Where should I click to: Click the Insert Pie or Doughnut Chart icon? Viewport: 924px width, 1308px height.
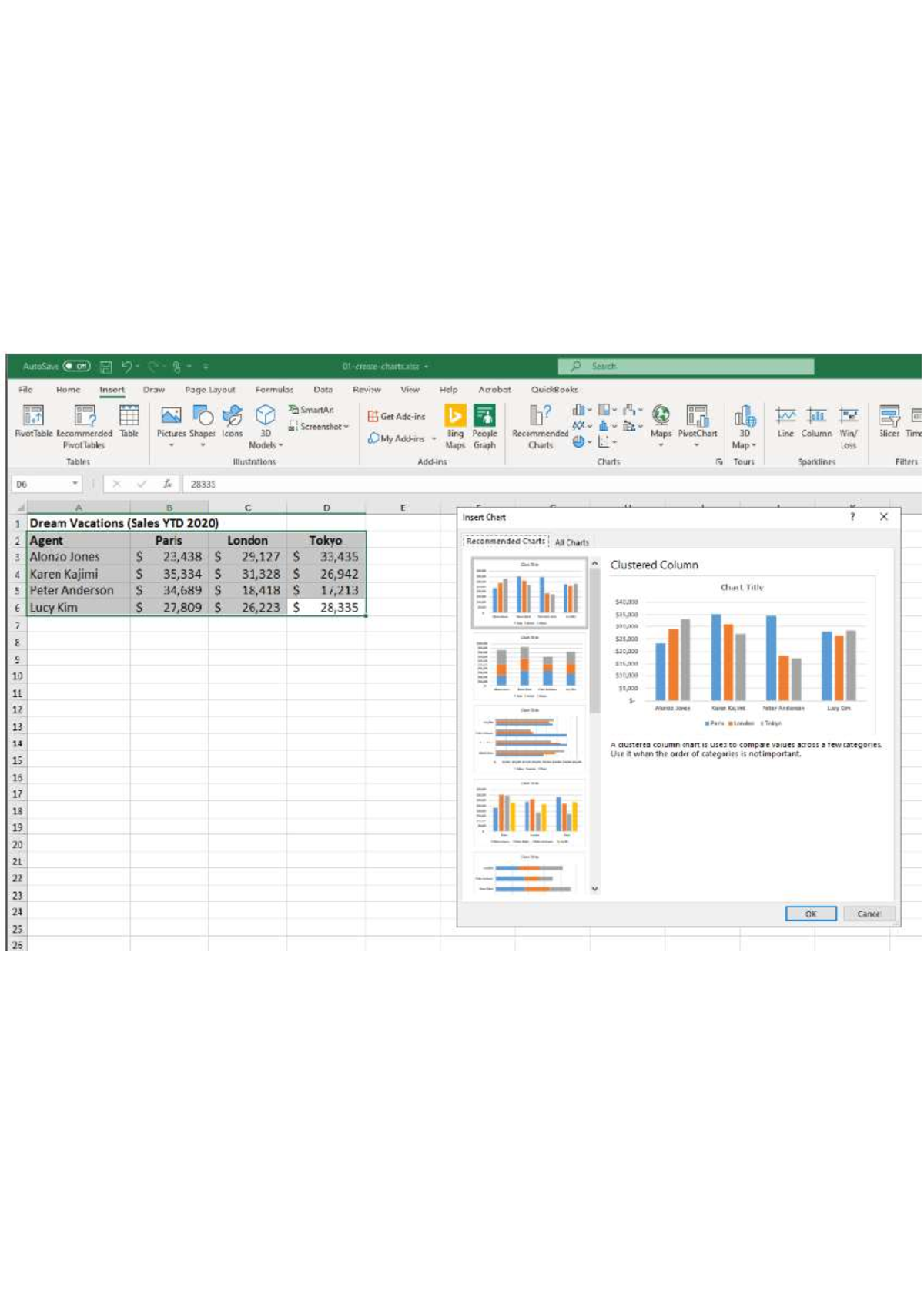[x=578, y=441]
